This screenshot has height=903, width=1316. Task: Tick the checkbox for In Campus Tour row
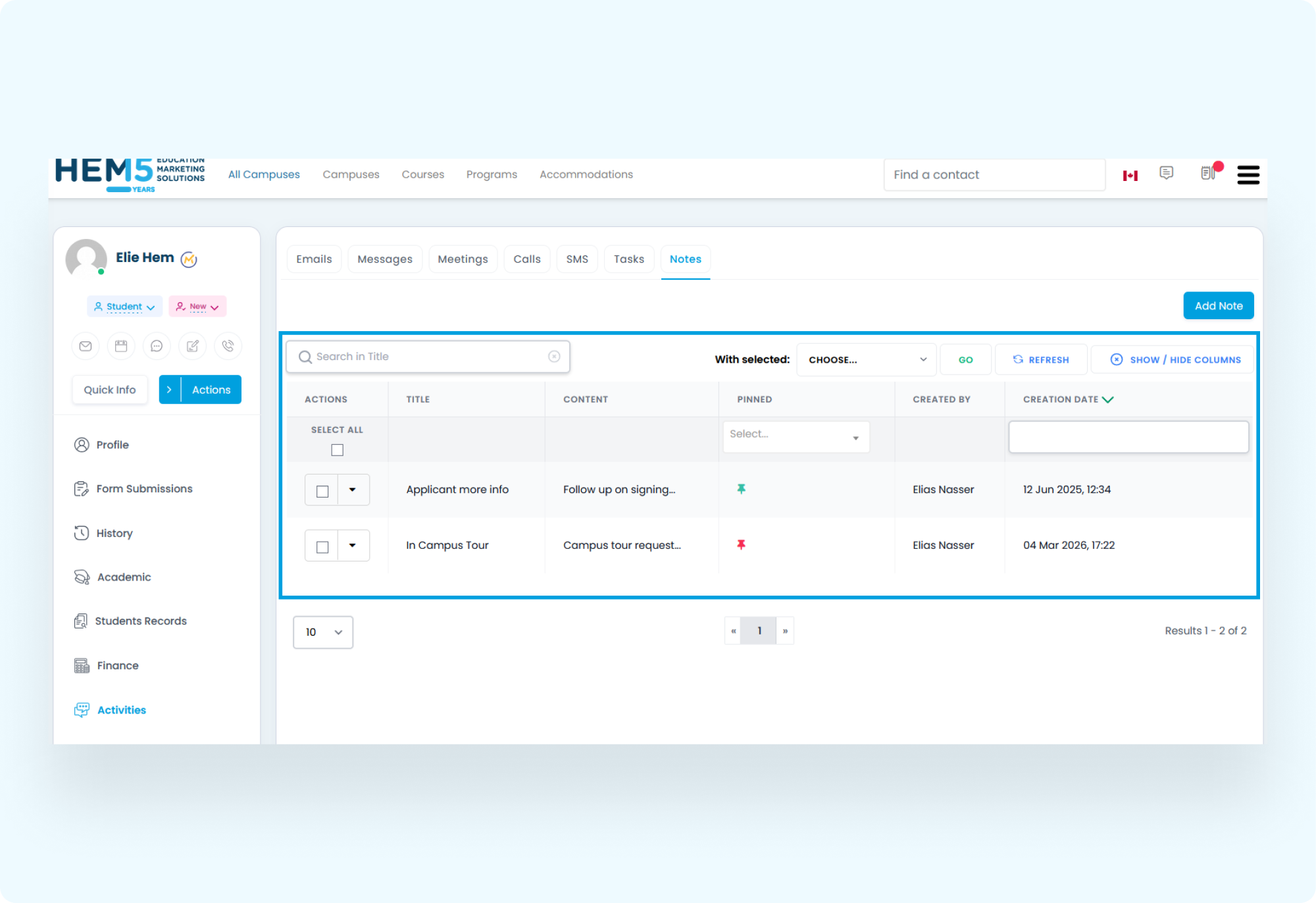click(x=322, y=547)
